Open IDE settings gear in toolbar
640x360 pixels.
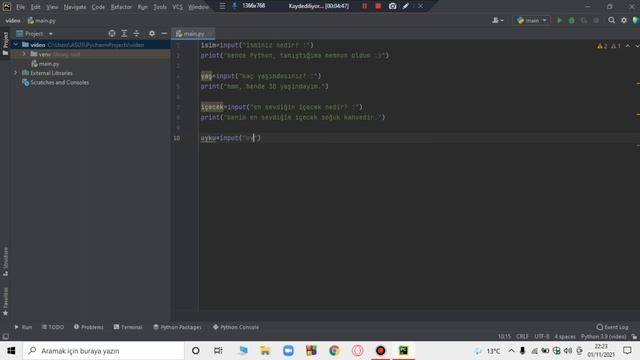point(624,20)
